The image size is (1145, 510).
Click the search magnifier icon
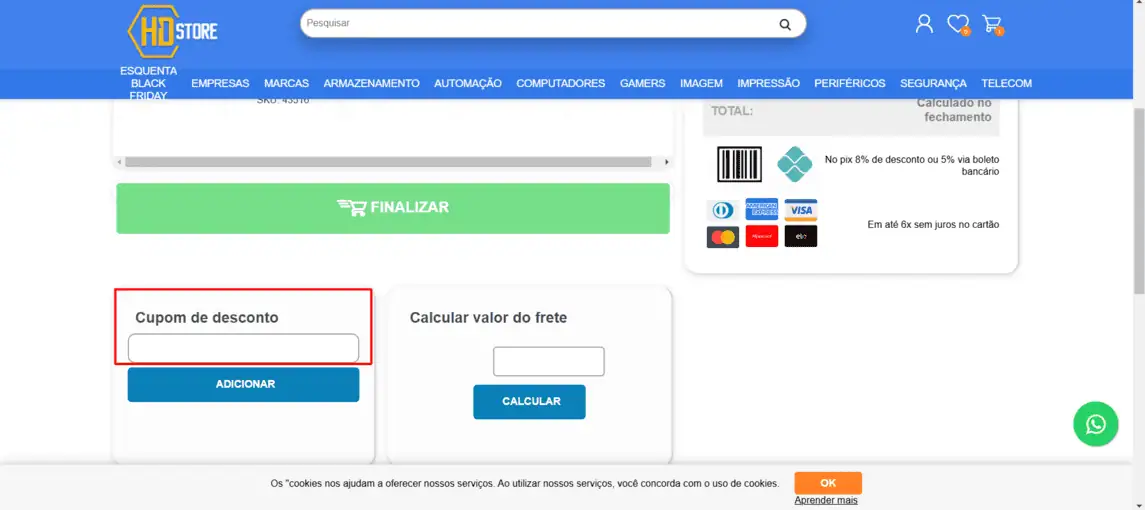pyautogui.click(x=785, y=24)
